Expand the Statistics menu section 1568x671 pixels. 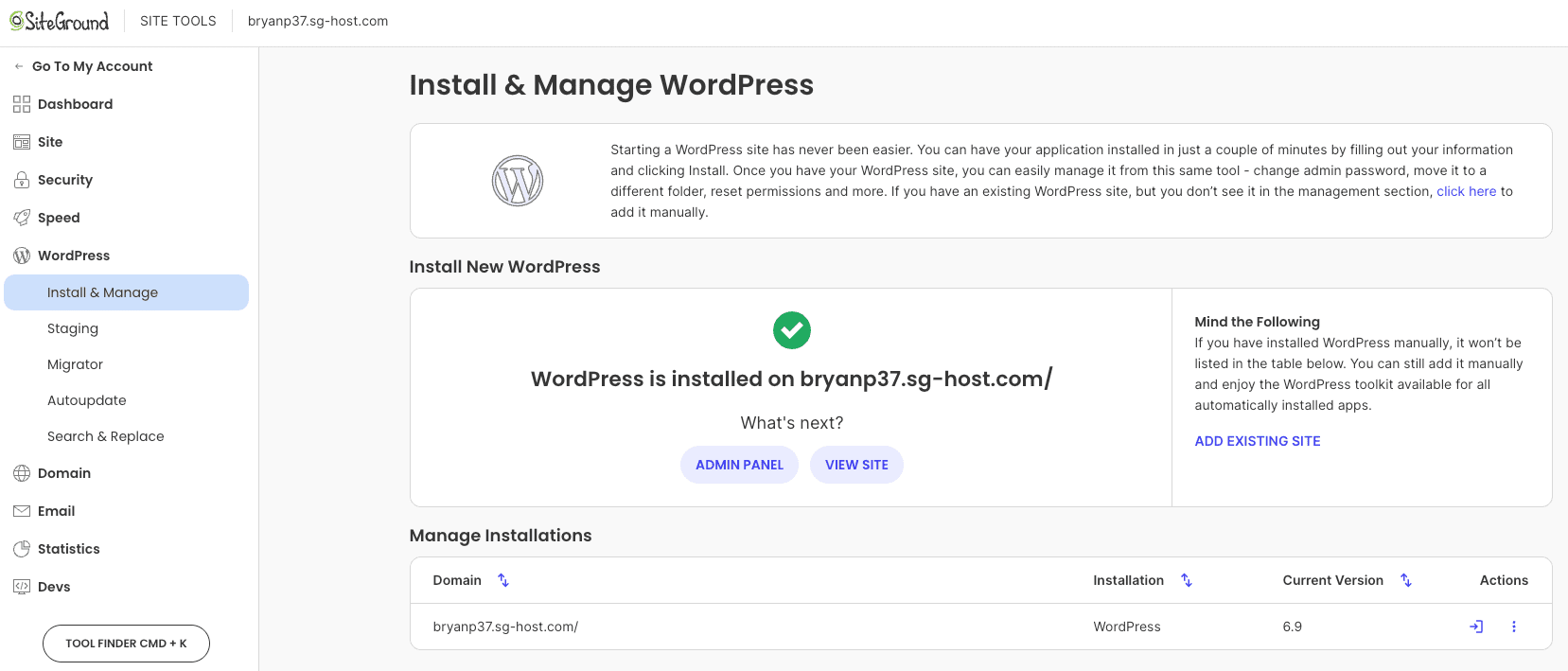(129, 549)
